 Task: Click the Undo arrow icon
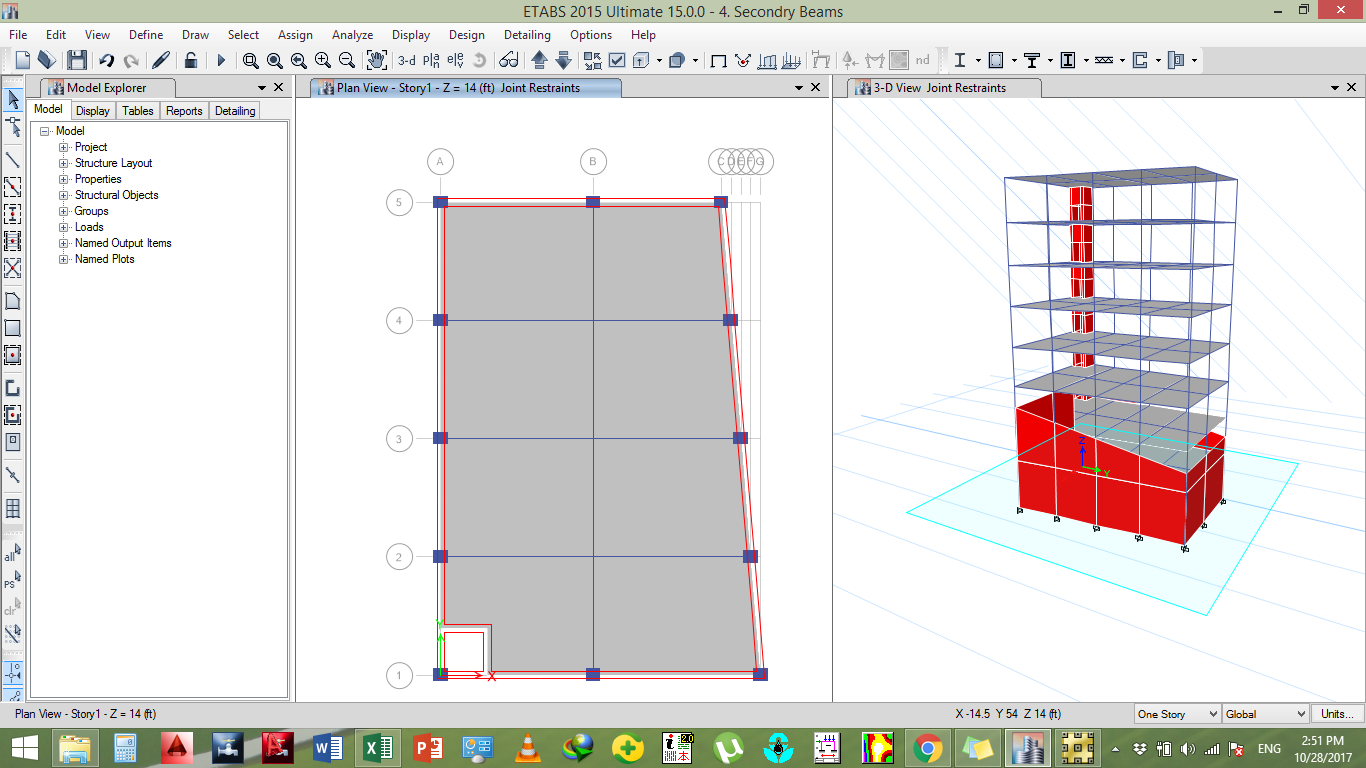(x=106, y=60)
